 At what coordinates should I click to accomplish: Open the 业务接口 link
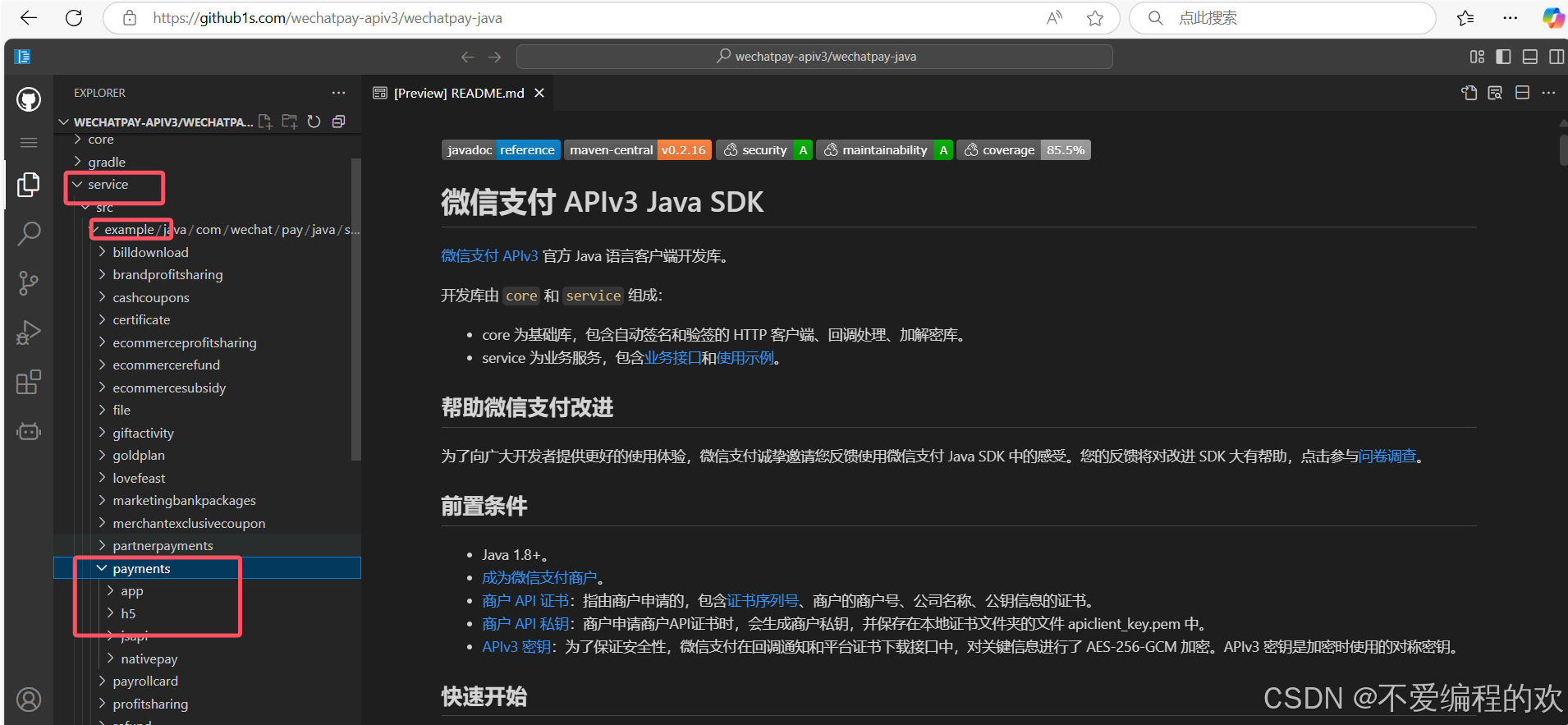point(672,358)
